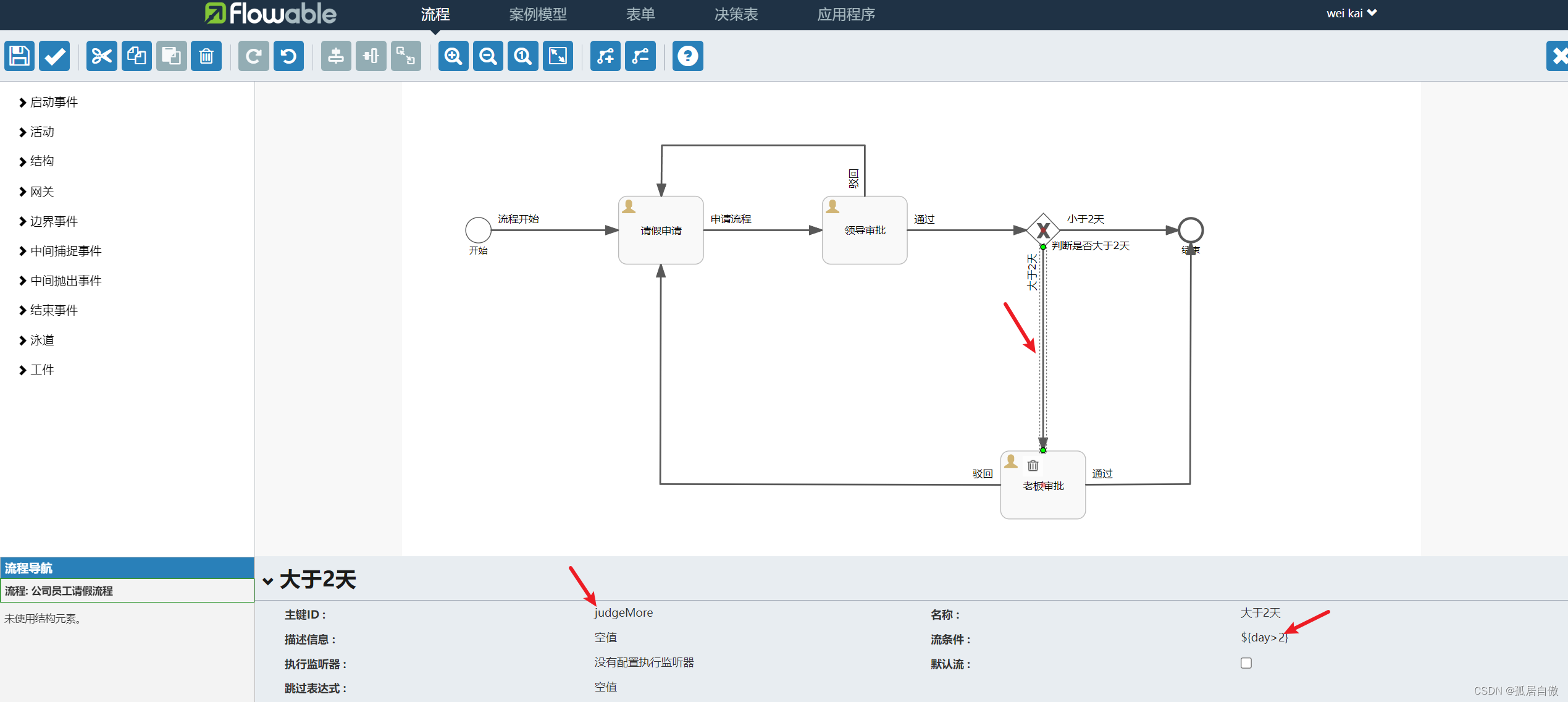Select the exclusive gateway X on canvas
This screenshot has width=1568, height=702.
1043,230
